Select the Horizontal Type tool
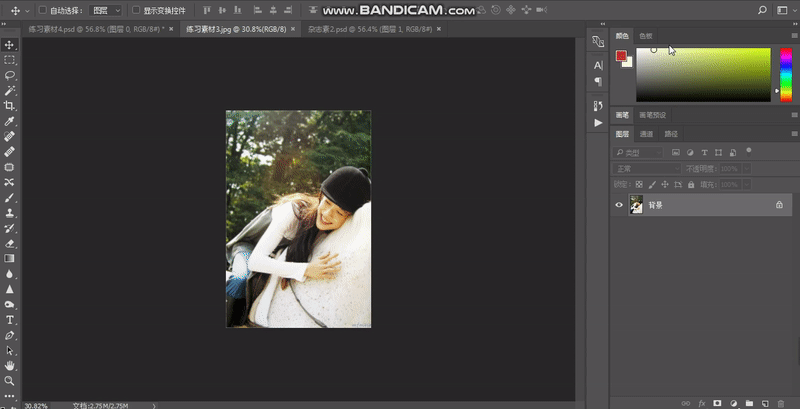Image resolution: width=800 pixels, height=409 pixels. (x=10, y=319)
